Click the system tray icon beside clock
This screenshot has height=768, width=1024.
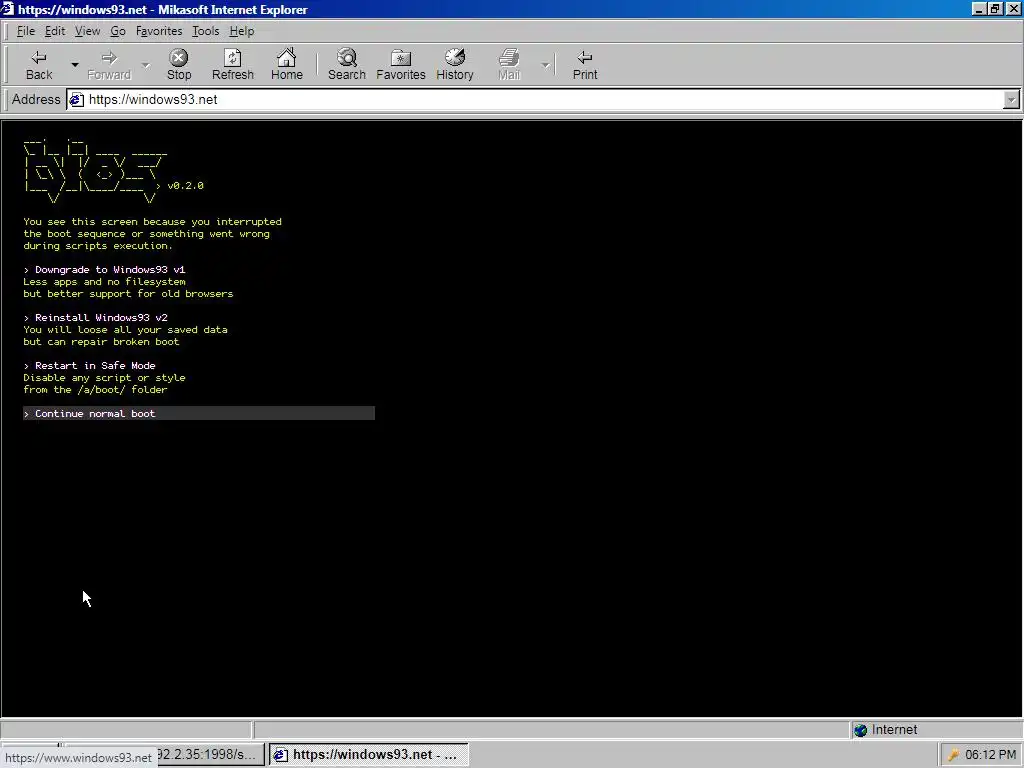click(x=953, y=755)
